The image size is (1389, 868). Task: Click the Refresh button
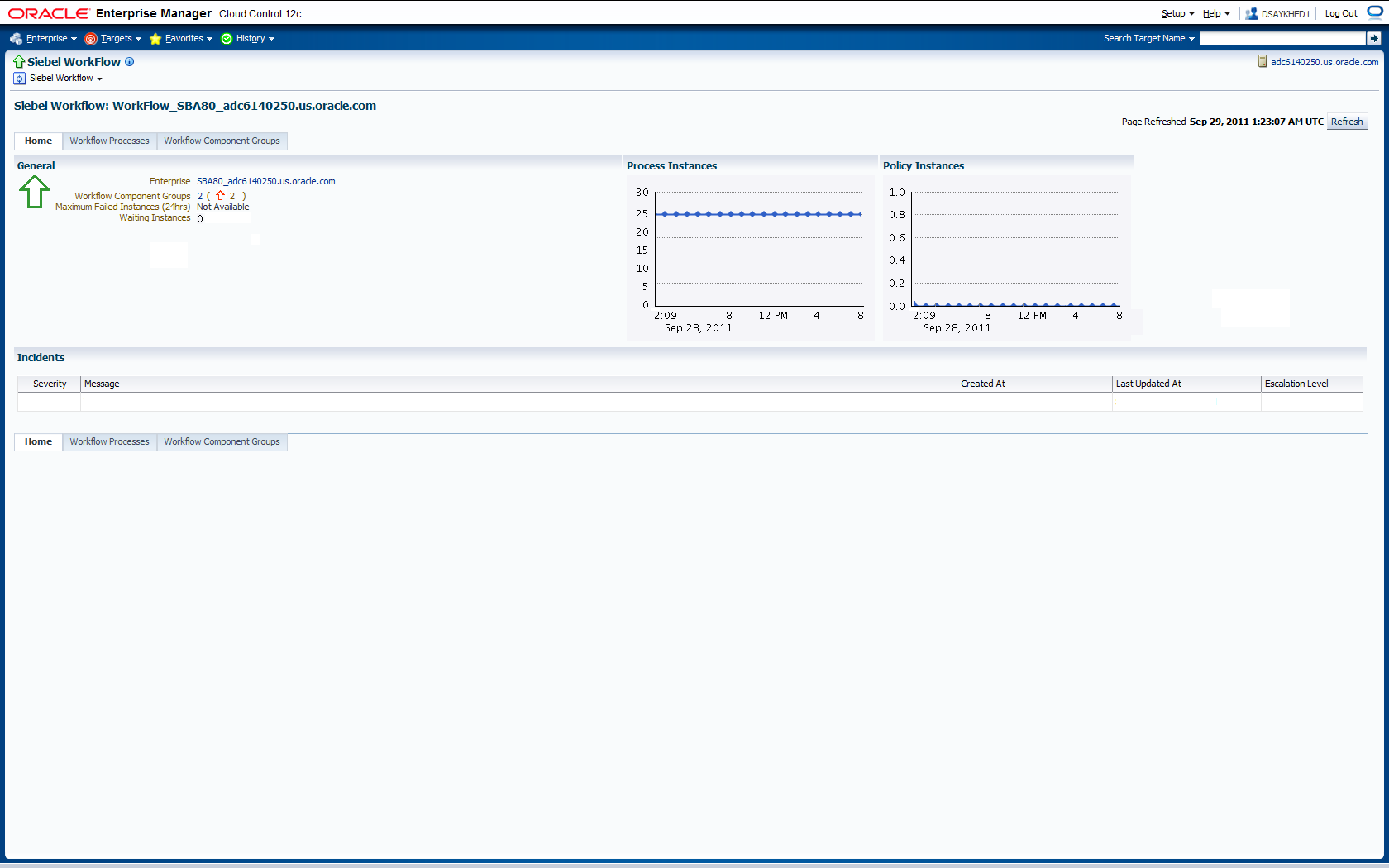click(1347, 122)
